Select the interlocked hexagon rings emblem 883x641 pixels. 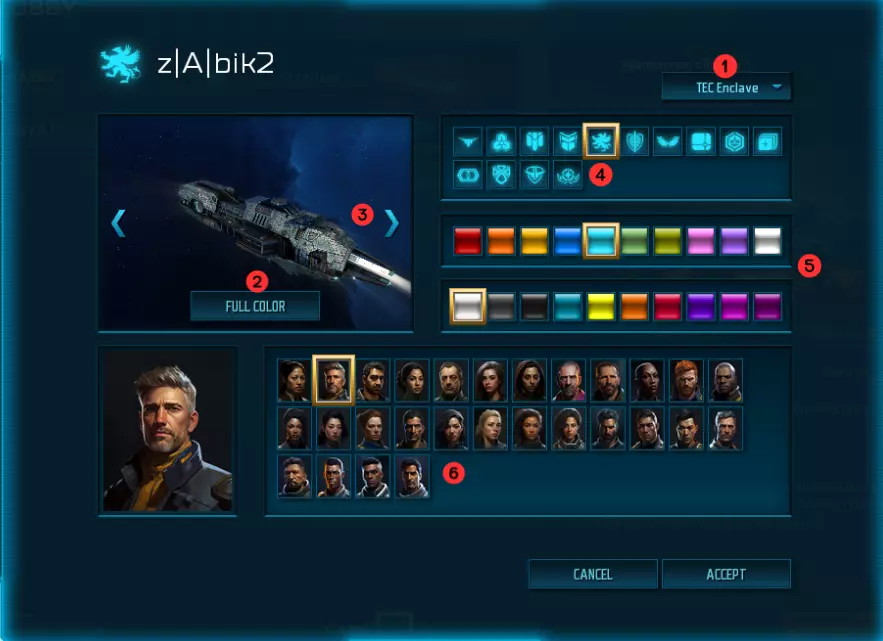468,175
